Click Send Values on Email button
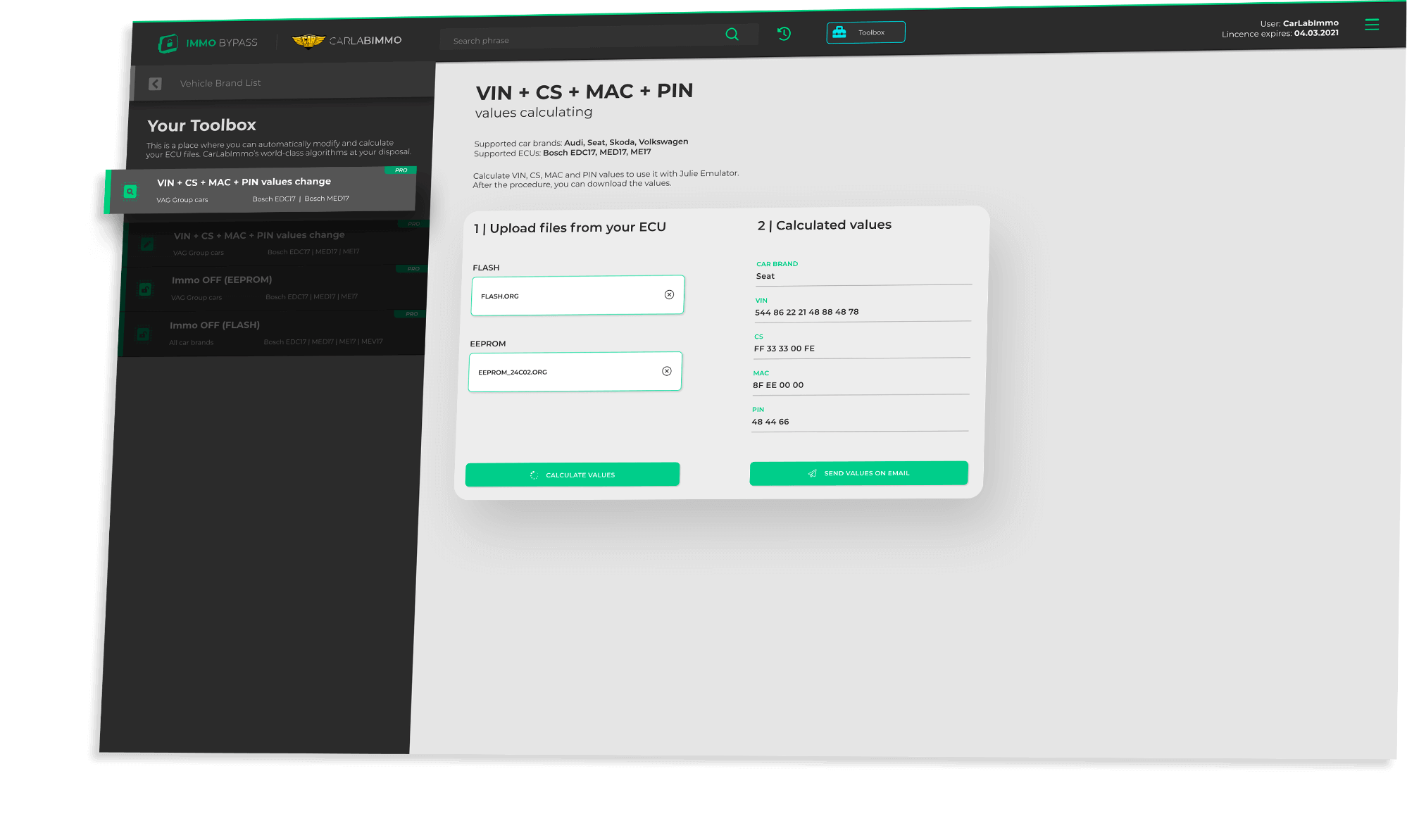 (x=859, y=473)
